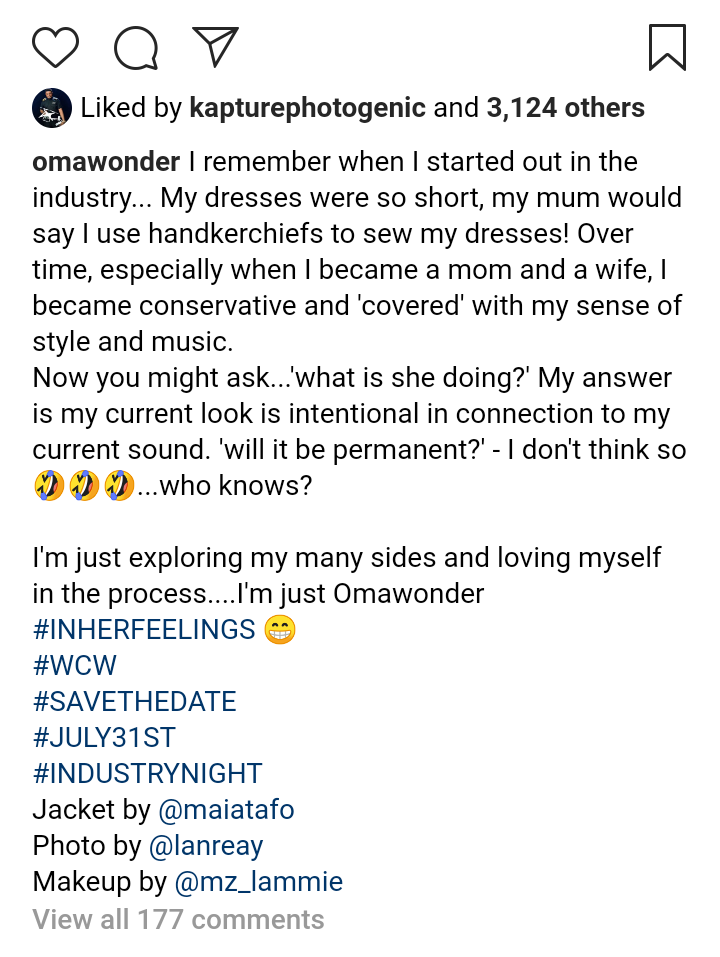Open omawonder's profile from caption username
This screenshot has height=957, width=720.
pyautogui.click(x=106, y=162)
